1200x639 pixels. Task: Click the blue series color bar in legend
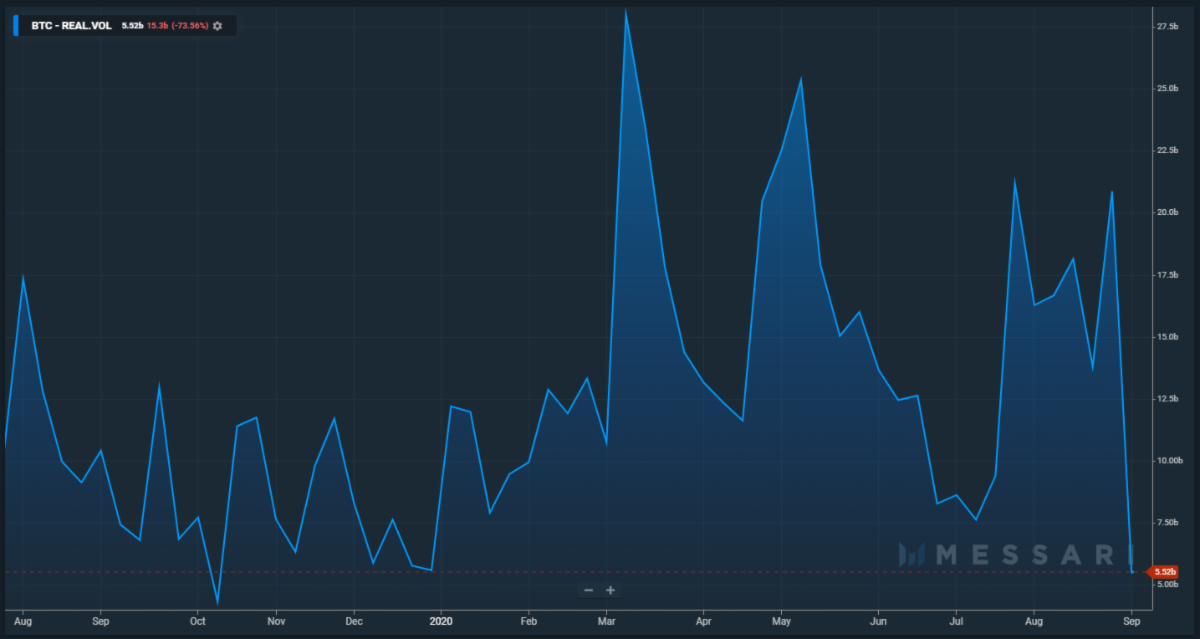click(x=15, y=24)
